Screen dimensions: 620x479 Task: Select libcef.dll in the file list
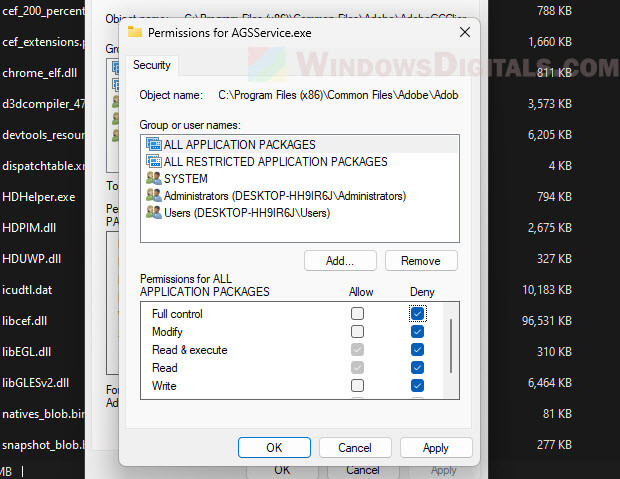click(24, 321)
